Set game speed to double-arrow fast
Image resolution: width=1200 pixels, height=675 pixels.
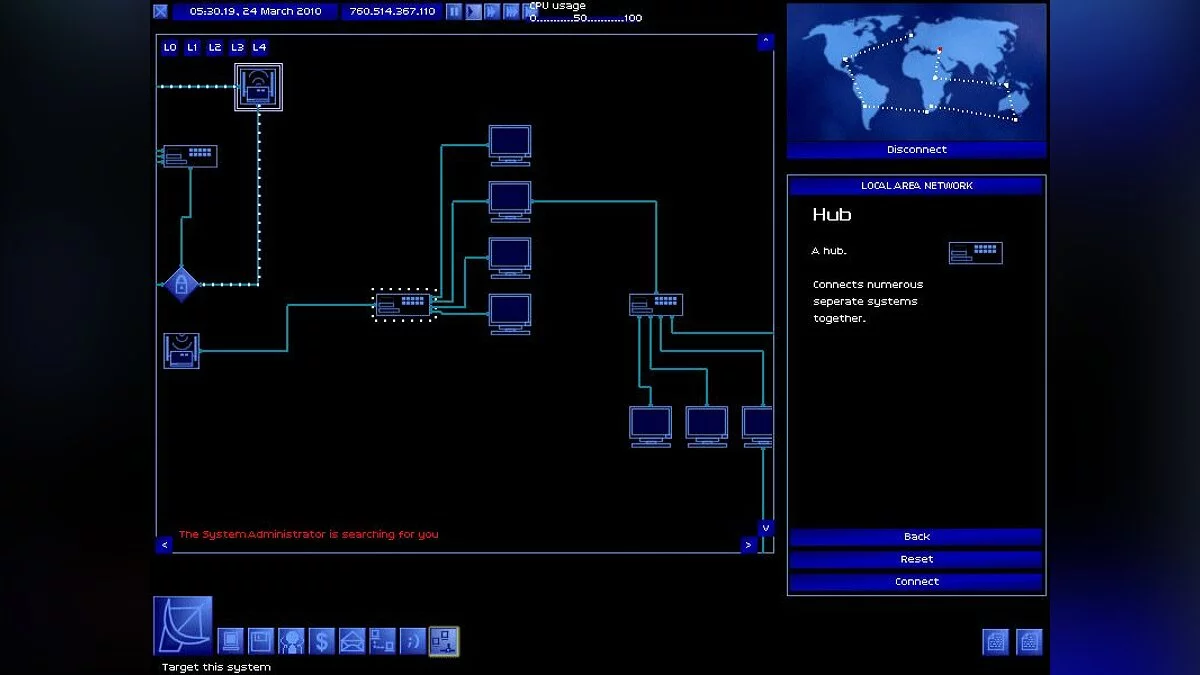click(x=492, y=12)
